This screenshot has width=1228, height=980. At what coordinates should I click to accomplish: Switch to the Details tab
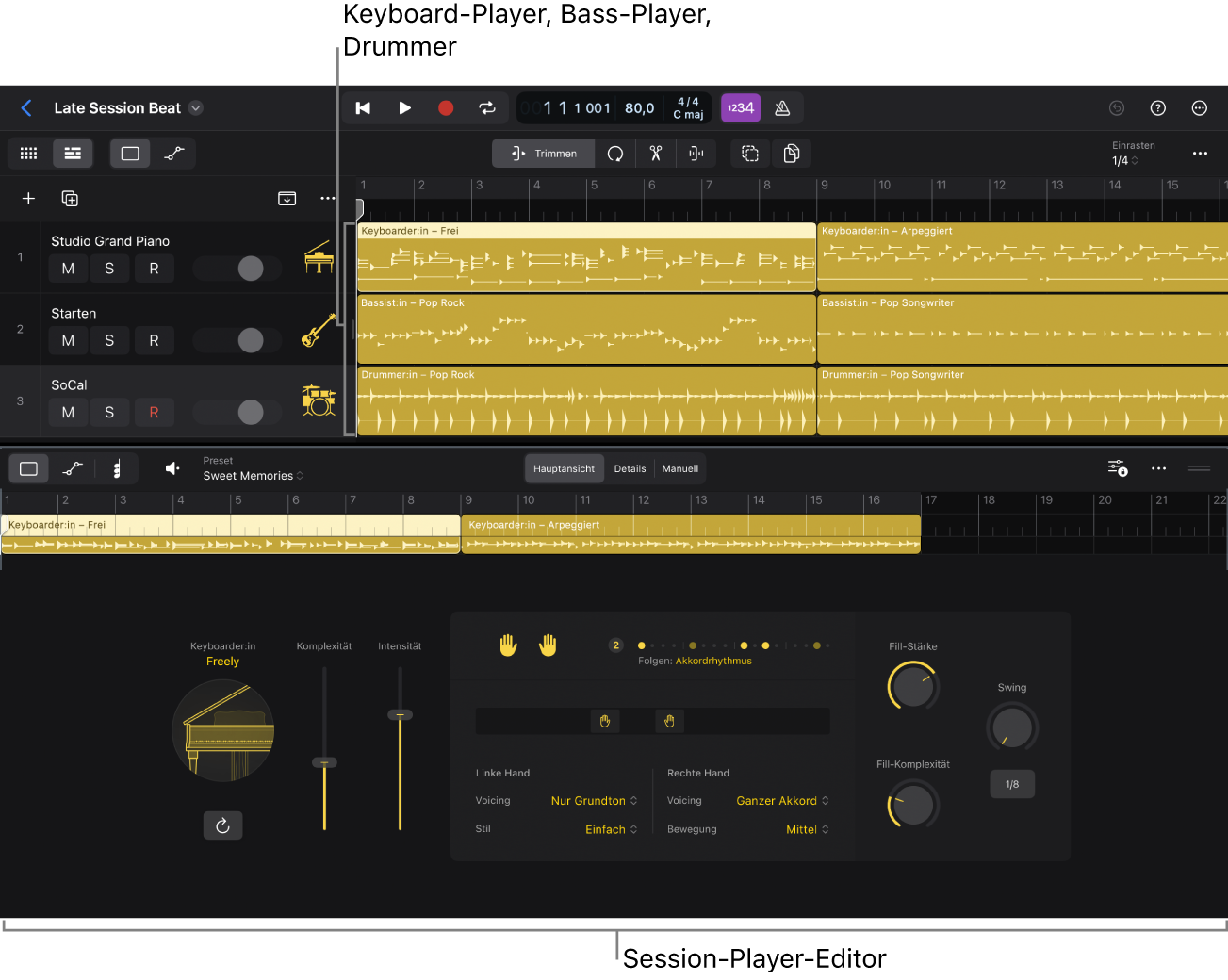(x=630, y=468)
